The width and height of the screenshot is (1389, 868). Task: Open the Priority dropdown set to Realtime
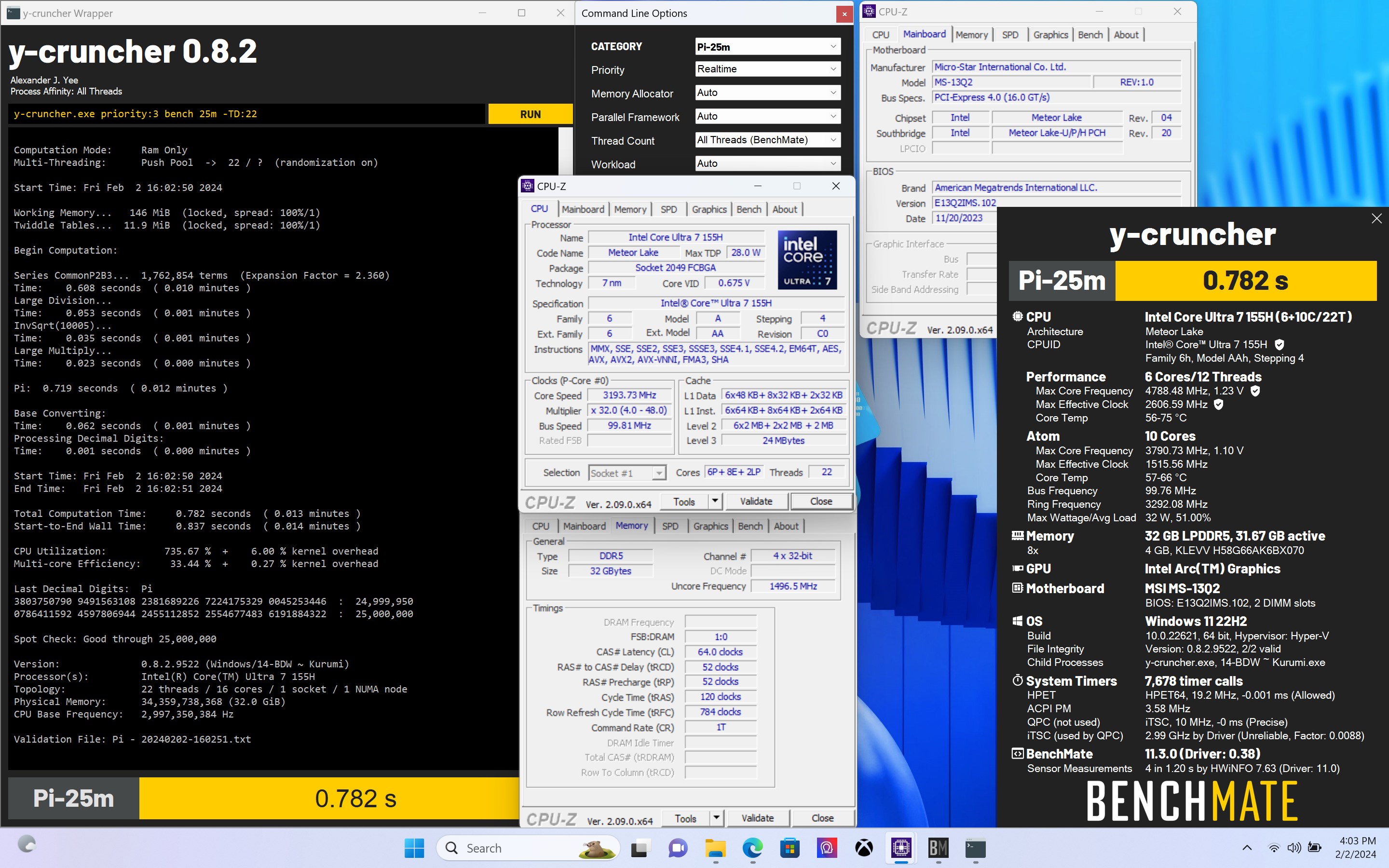click(x=767, y=69)
